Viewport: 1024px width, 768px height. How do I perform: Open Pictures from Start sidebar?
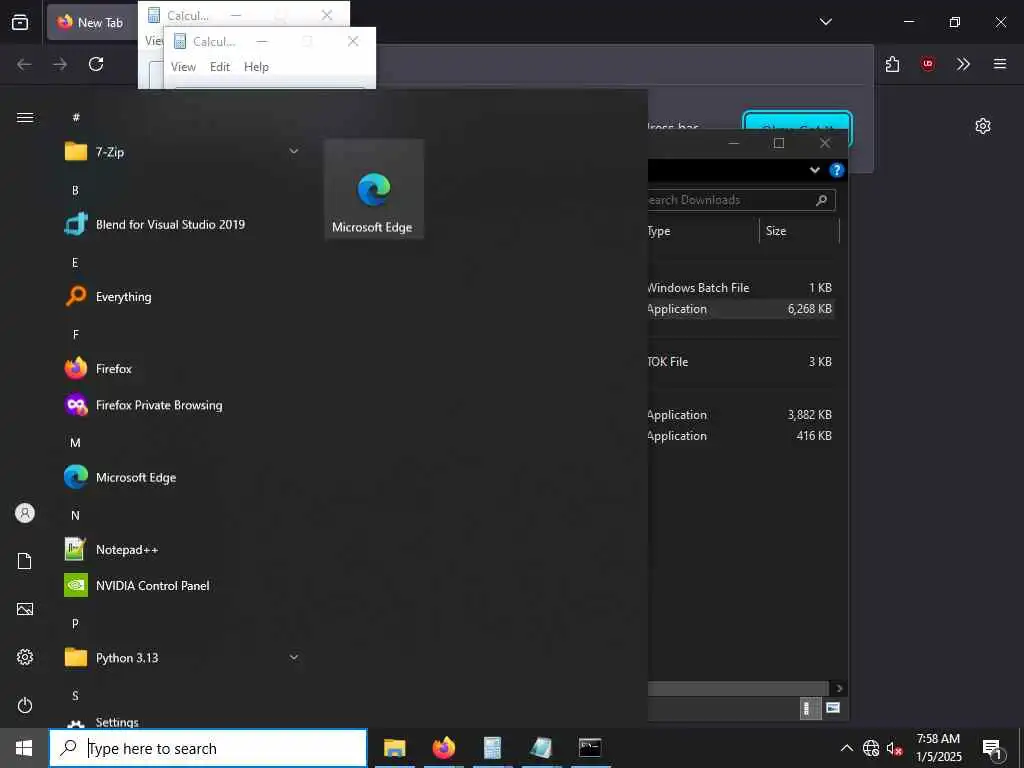[25, 609]
